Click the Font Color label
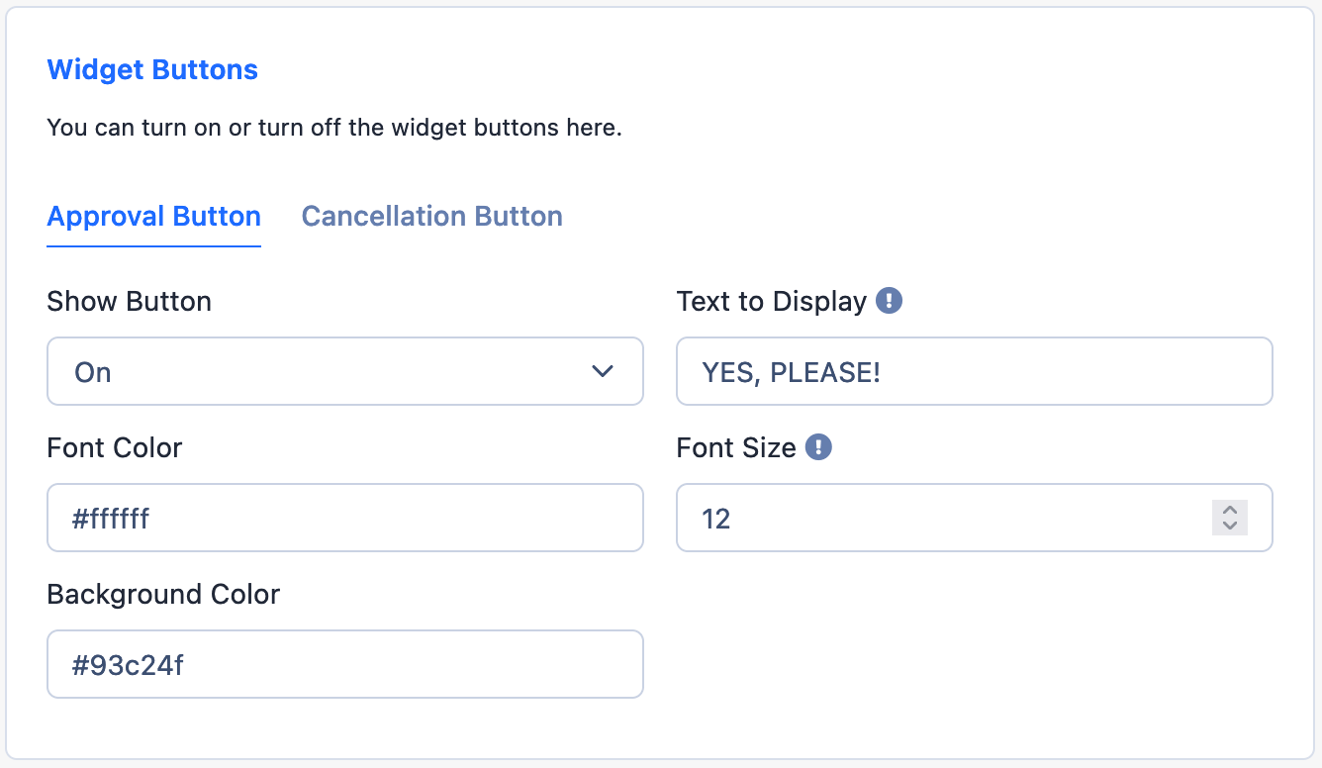This screenshot has height=768, width=1322. 115,448
